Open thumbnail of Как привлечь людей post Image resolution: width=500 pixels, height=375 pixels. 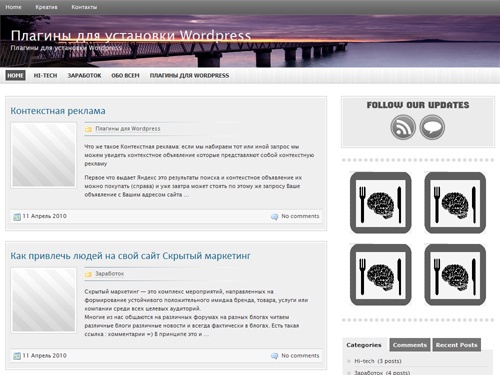[44, 300]
